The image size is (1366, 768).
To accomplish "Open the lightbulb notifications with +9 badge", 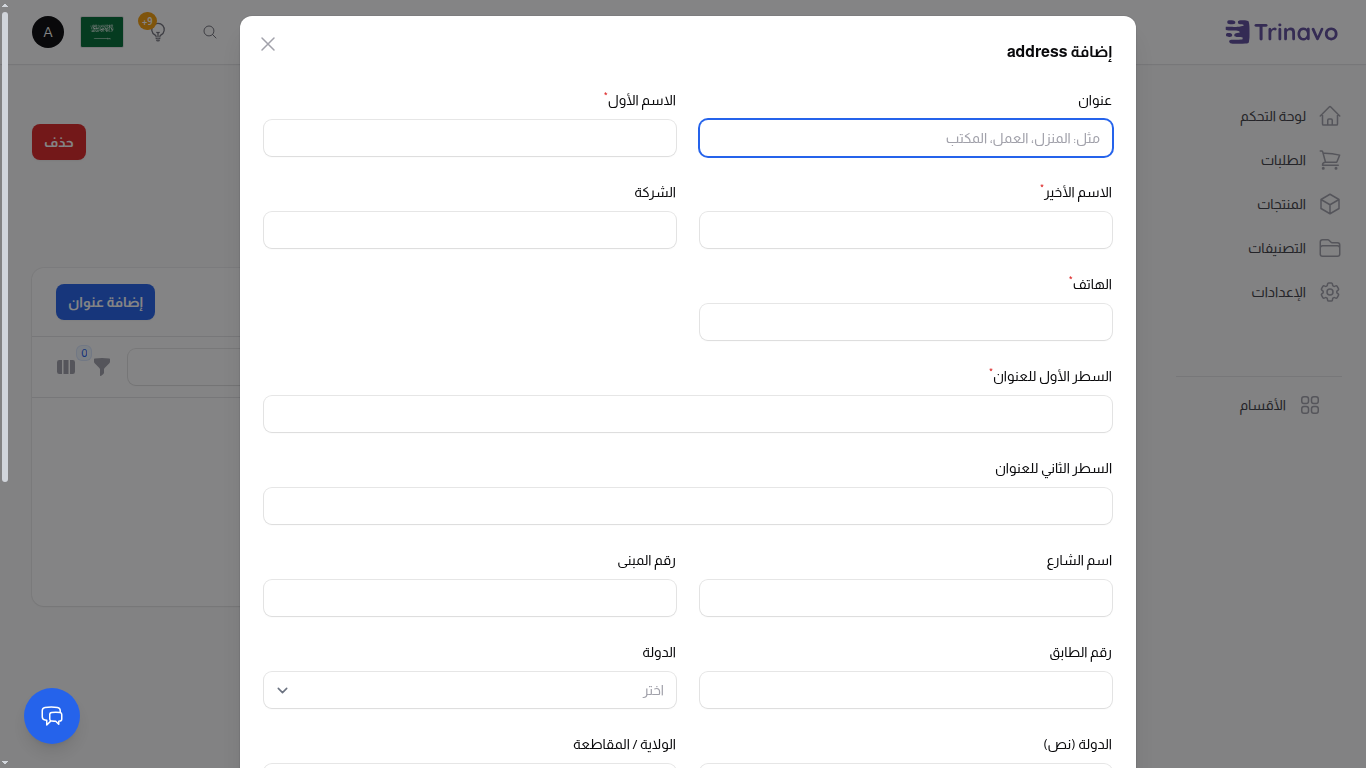I will coord(156,32).
